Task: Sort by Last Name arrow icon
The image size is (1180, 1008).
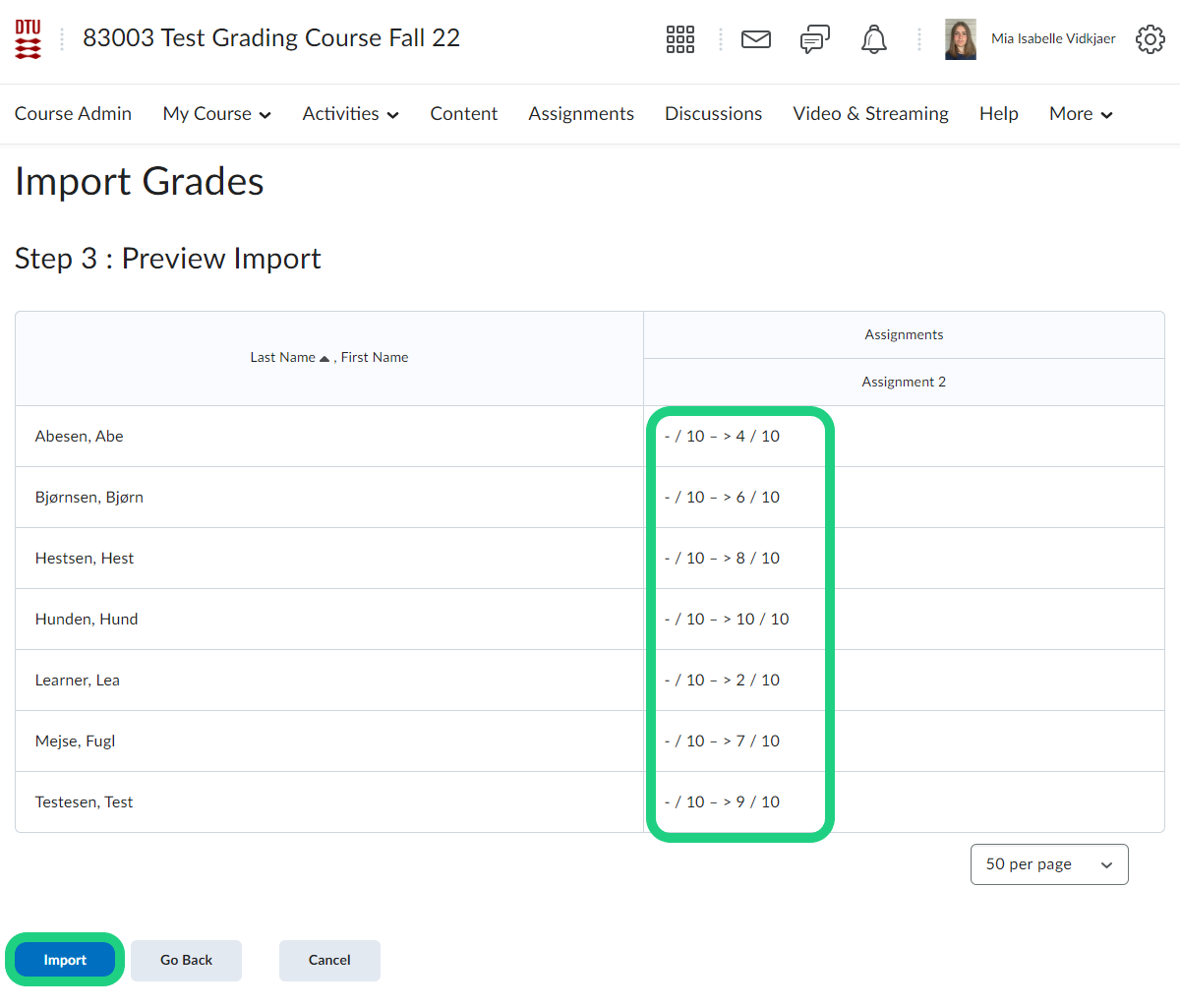Action: coord(324,358)
